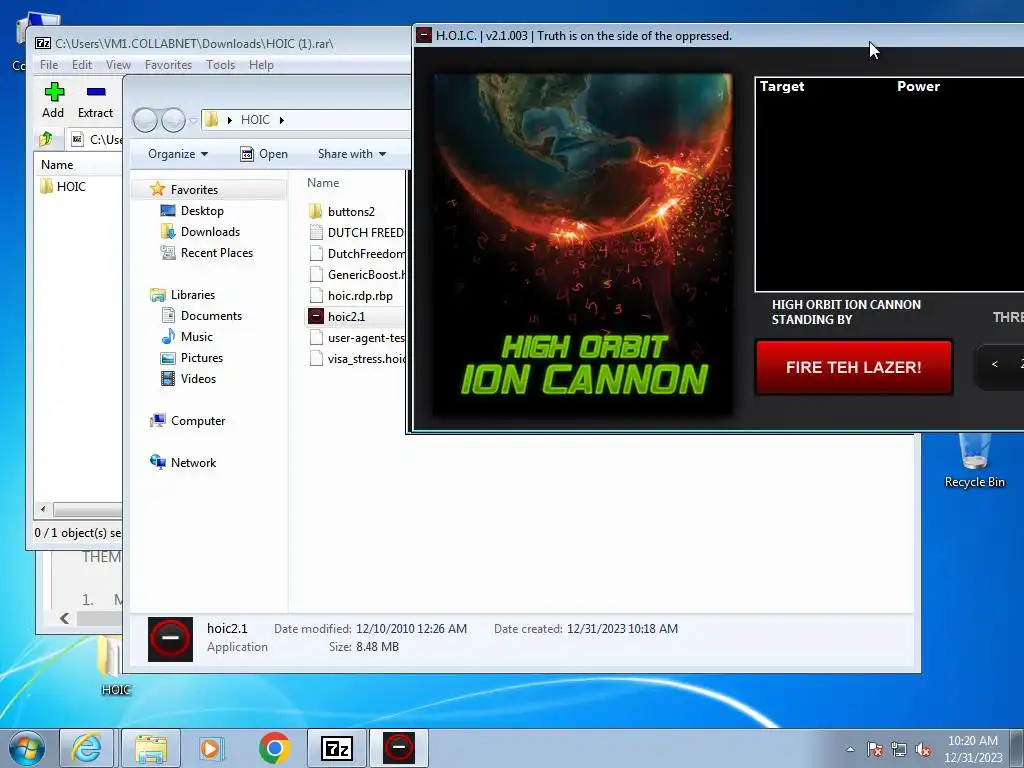The width and height of the screenshot is (1024, 768).
Task: Go up one folder in 7-Zip
Action: (46, 138)
